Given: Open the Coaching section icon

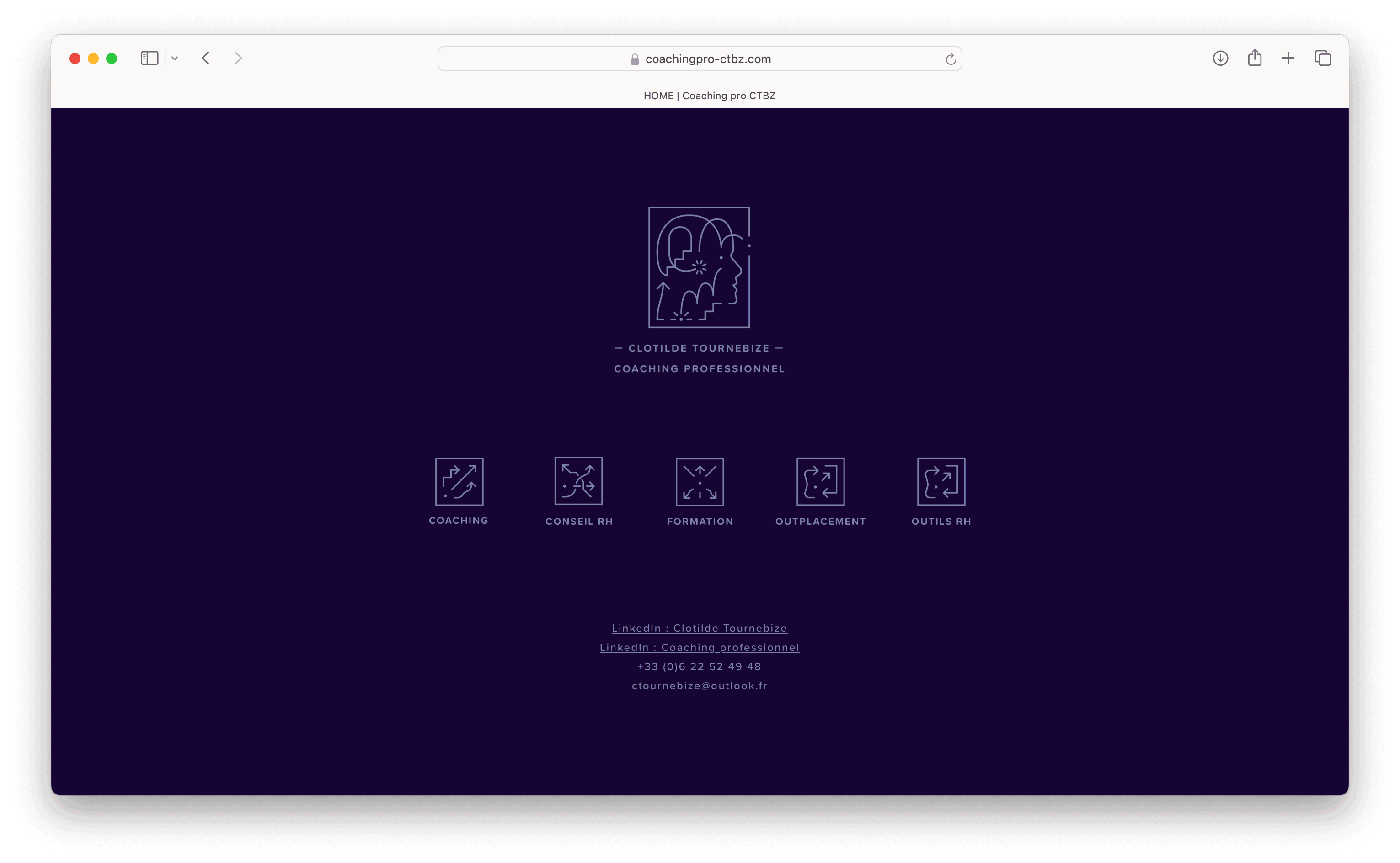Looking at the screenshot, I should tap(459, 481).
